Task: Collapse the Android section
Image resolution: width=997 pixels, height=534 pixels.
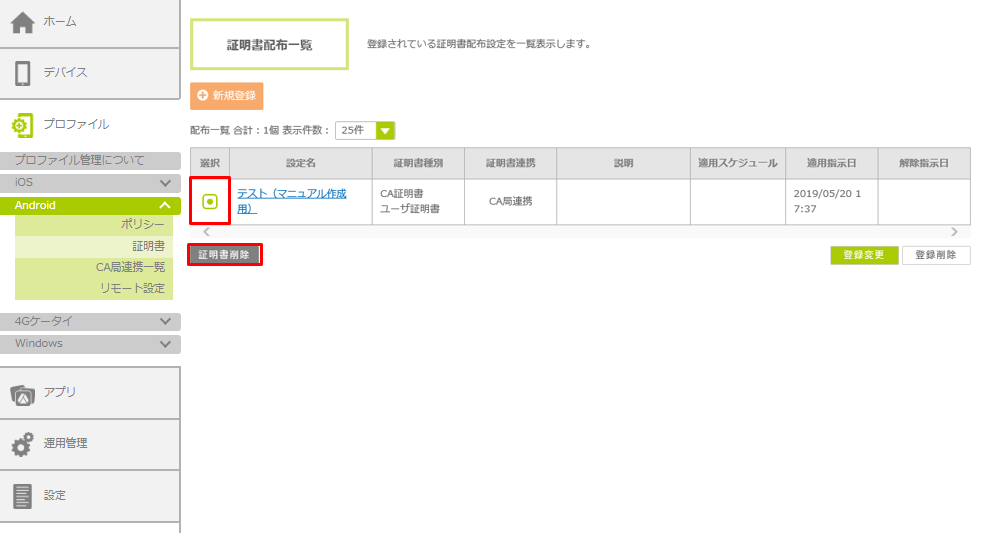Action: pyautogui.click(x=165, y=205)
